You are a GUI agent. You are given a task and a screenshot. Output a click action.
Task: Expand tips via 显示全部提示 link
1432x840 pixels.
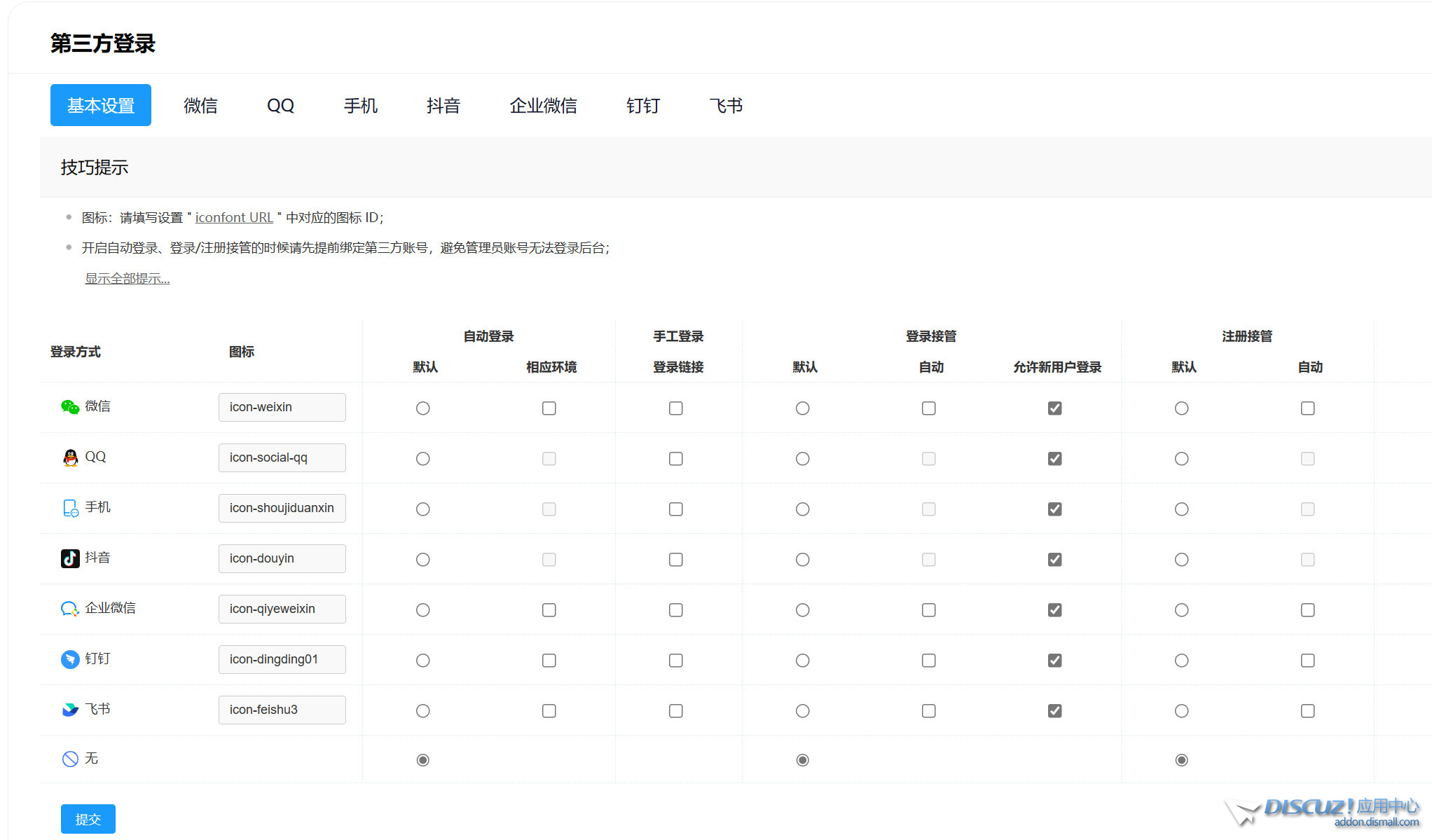[x=127, y=278]
